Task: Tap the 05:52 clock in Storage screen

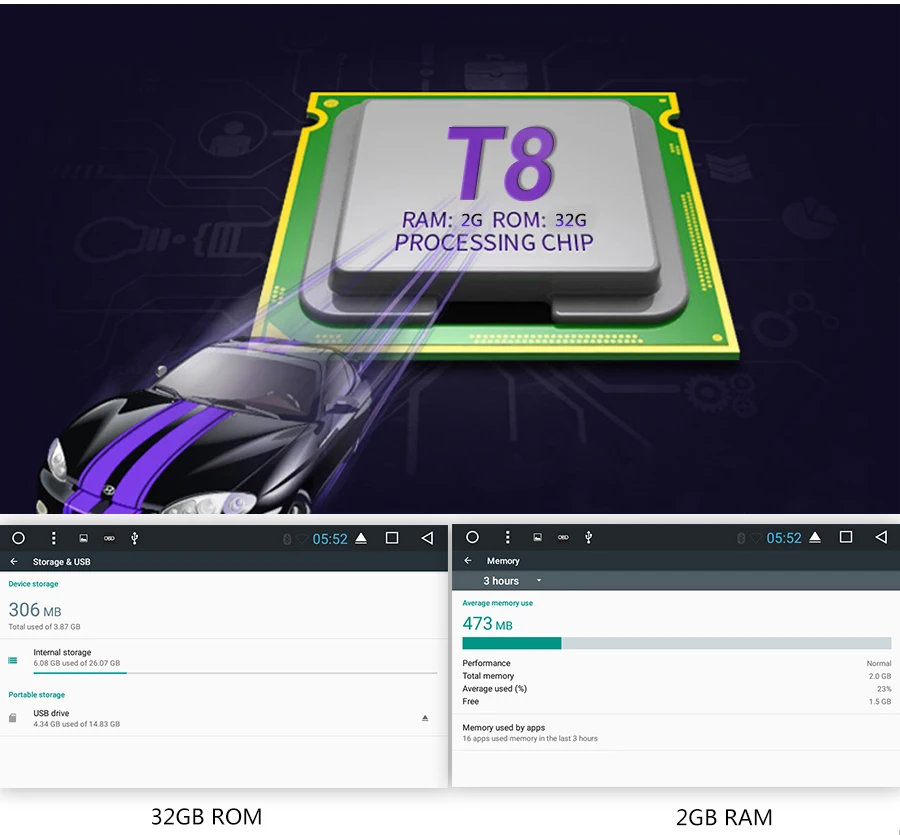Action: point(330,539)
